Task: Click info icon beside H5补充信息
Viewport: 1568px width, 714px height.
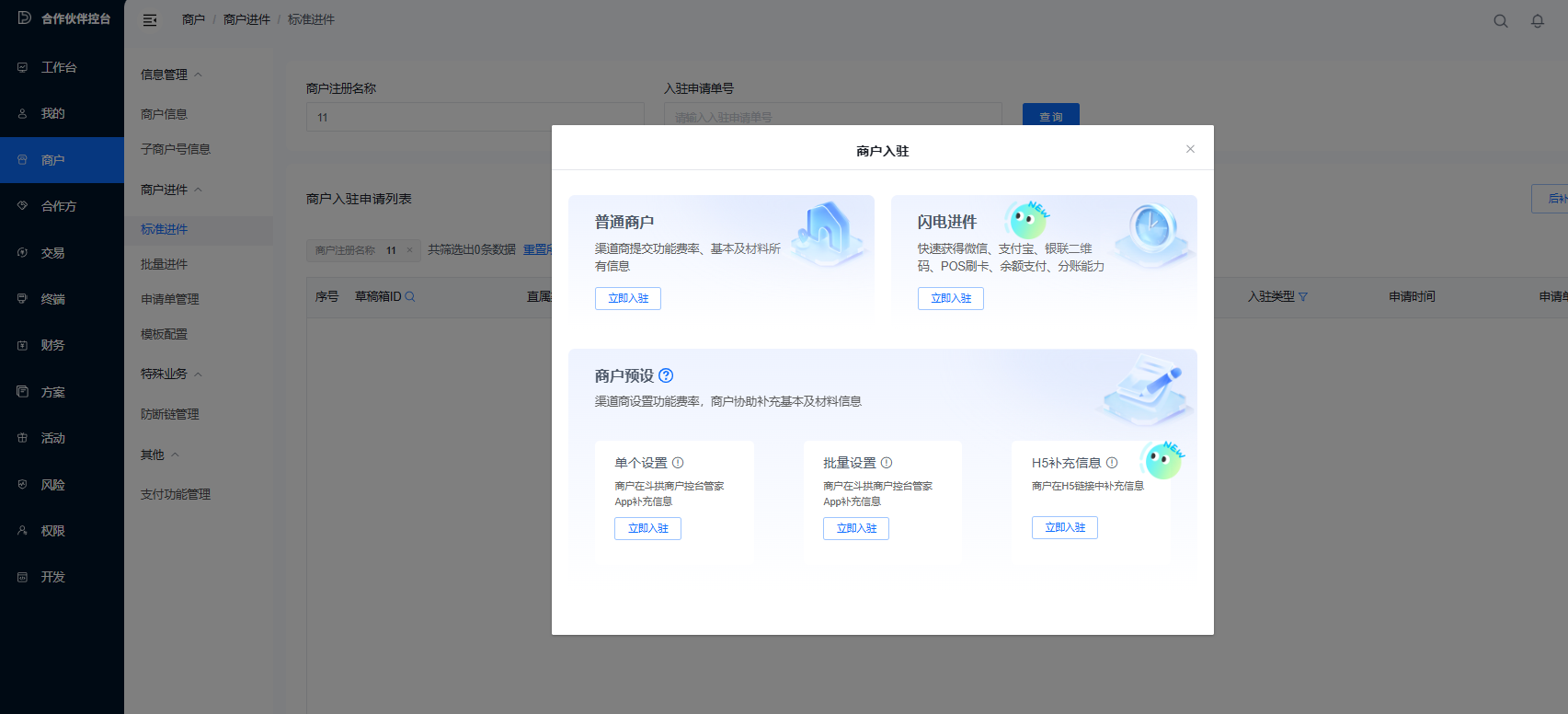Action: (1112, 463)
